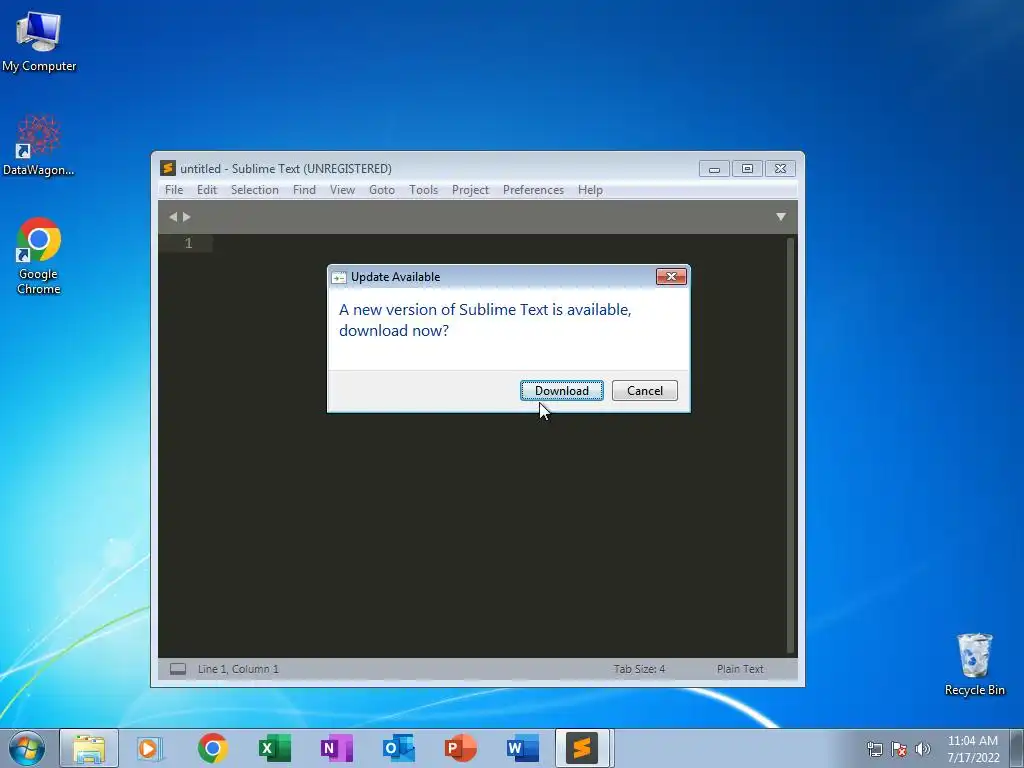The image size is (1024, 768).
Task: Open the Selection menu
Action: (255, 190)
